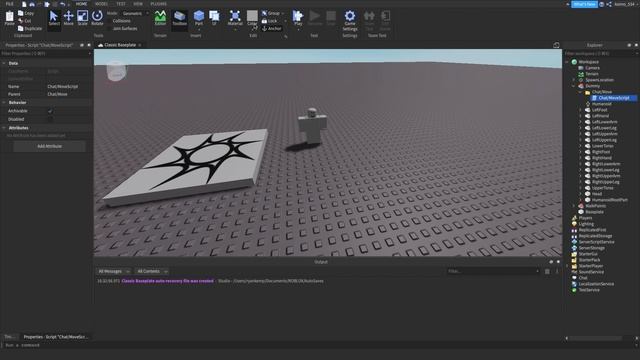Open the UI insert tool
The width and height of the screenshot is (640, 360).
coord(214,18)
